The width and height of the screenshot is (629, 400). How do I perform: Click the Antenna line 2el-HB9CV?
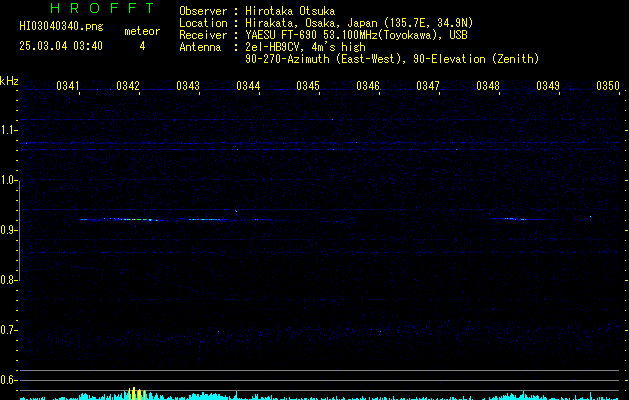click(272, 47)
